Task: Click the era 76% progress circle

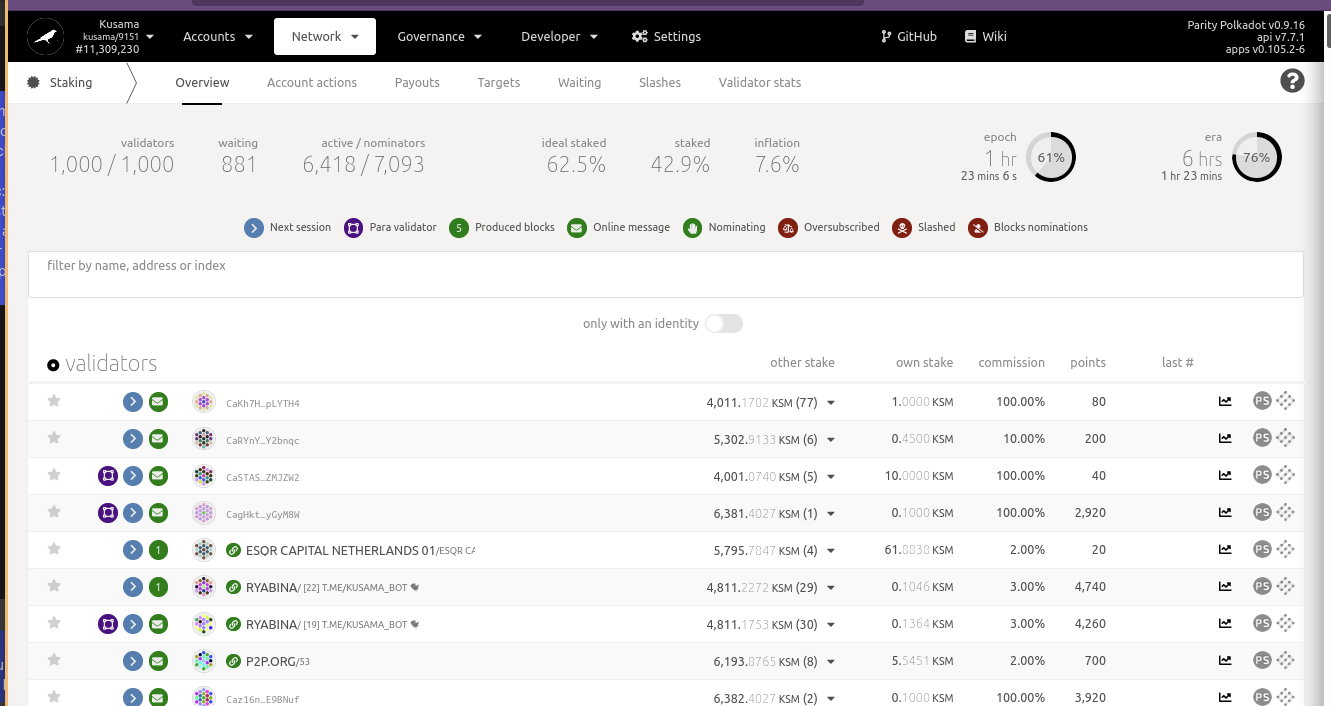Action: pos(1256,157)
